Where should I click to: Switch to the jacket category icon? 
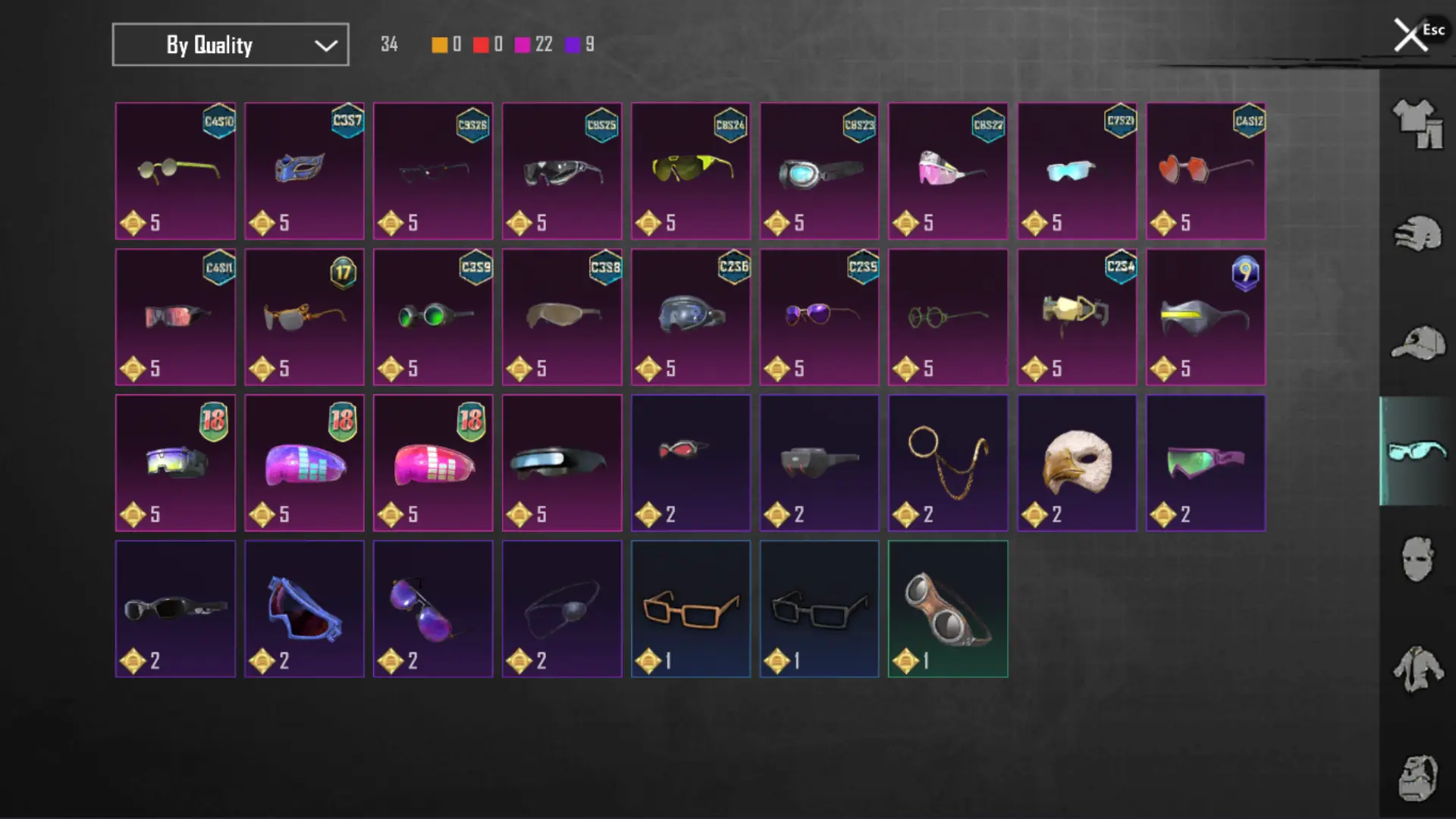(1417, 669)
